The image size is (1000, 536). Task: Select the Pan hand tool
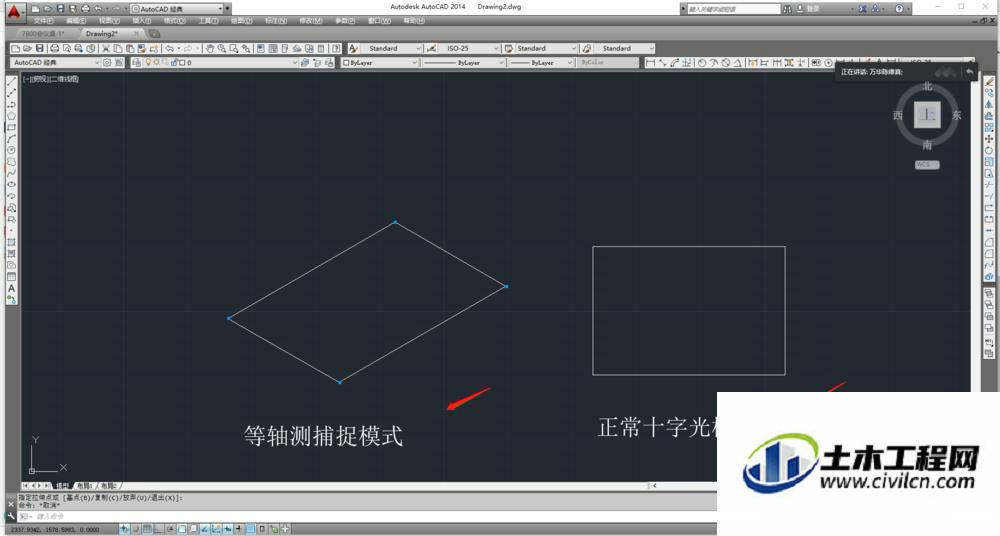tap(210, 48)
